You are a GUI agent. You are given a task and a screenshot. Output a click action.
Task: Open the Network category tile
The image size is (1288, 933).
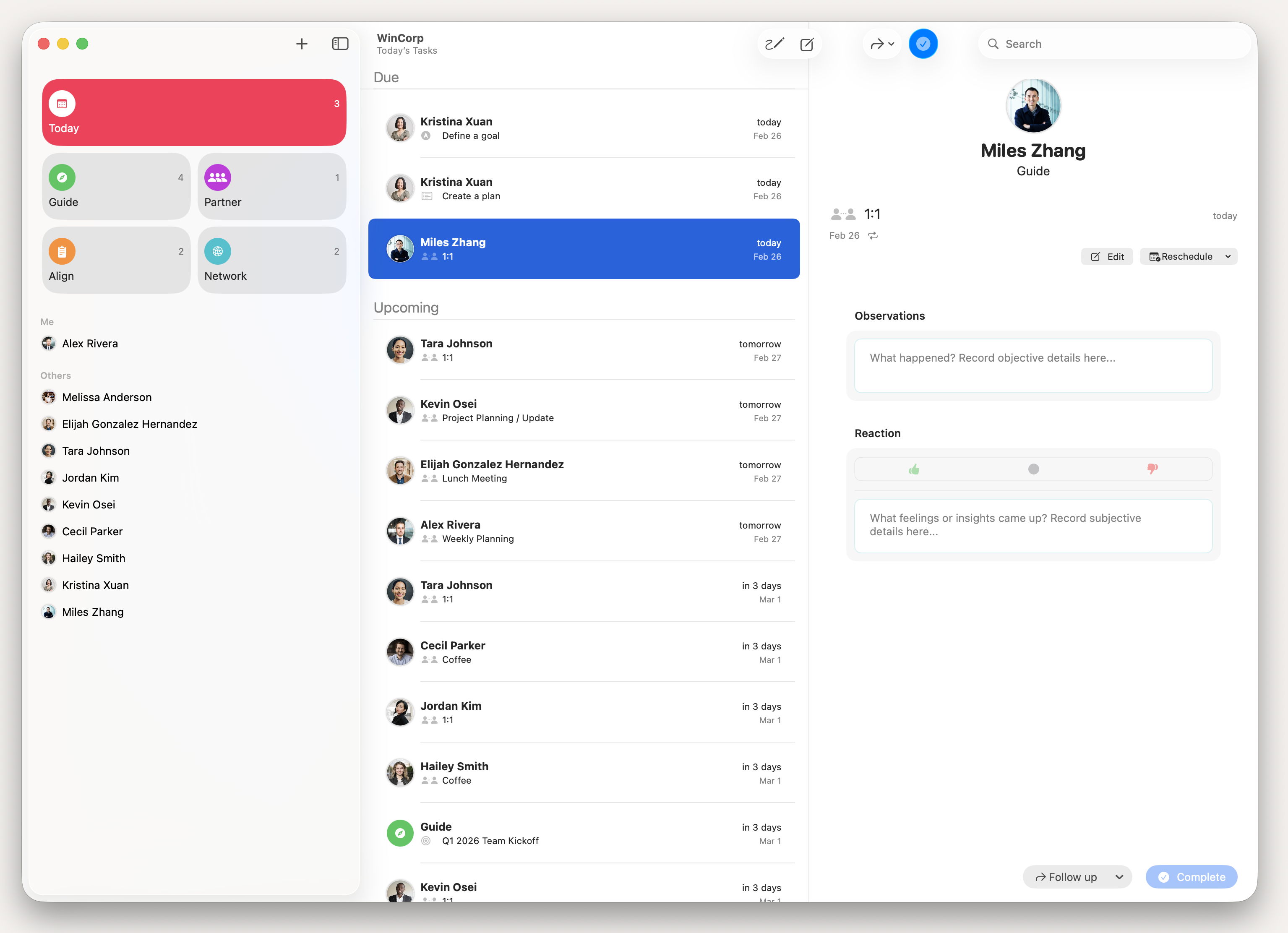271,260
